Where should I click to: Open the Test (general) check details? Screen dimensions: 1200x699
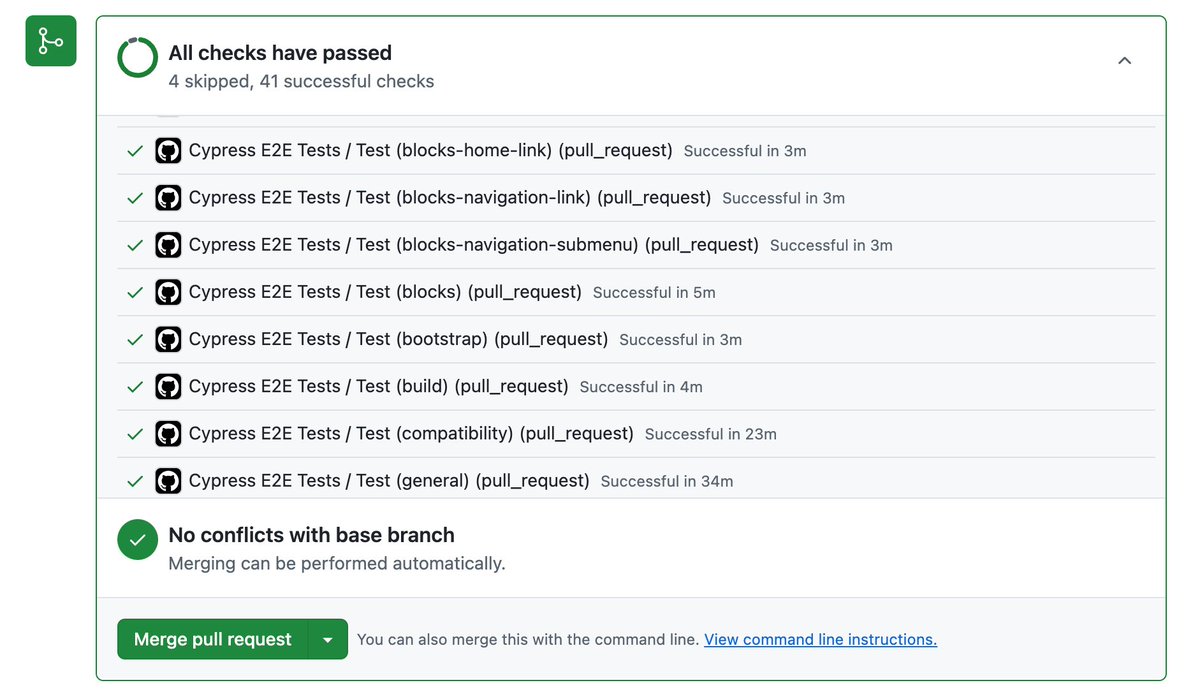coord(389,480)
